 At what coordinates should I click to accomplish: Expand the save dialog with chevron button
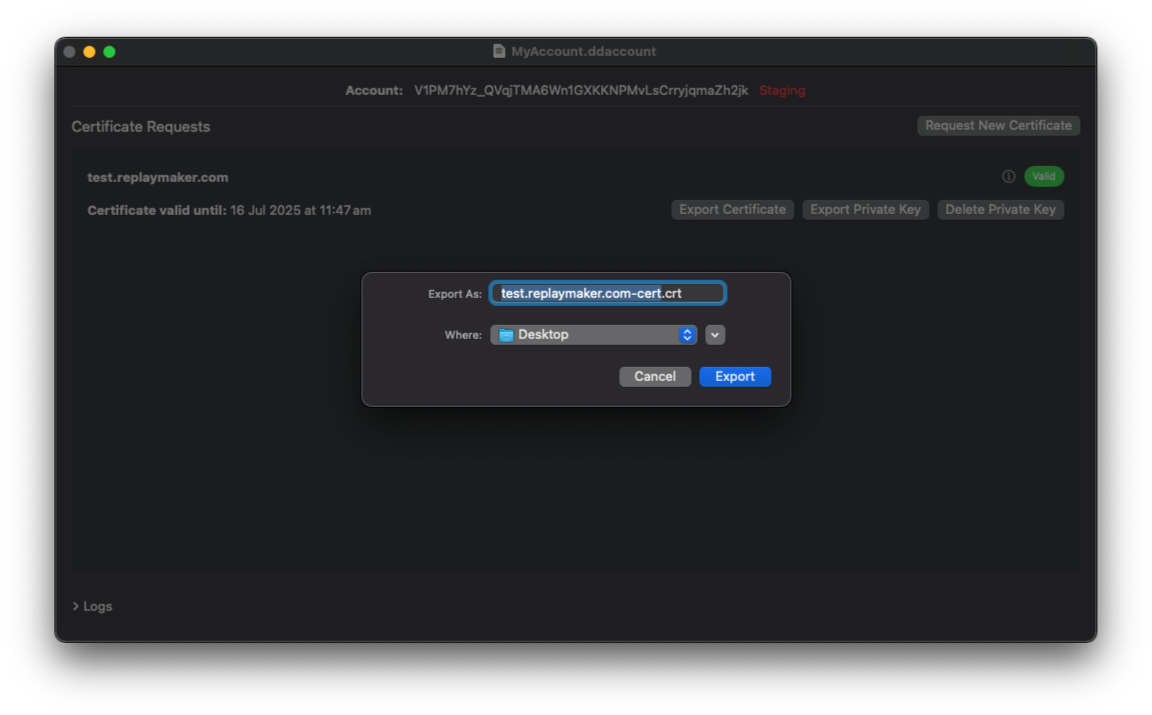click(714, 335)
